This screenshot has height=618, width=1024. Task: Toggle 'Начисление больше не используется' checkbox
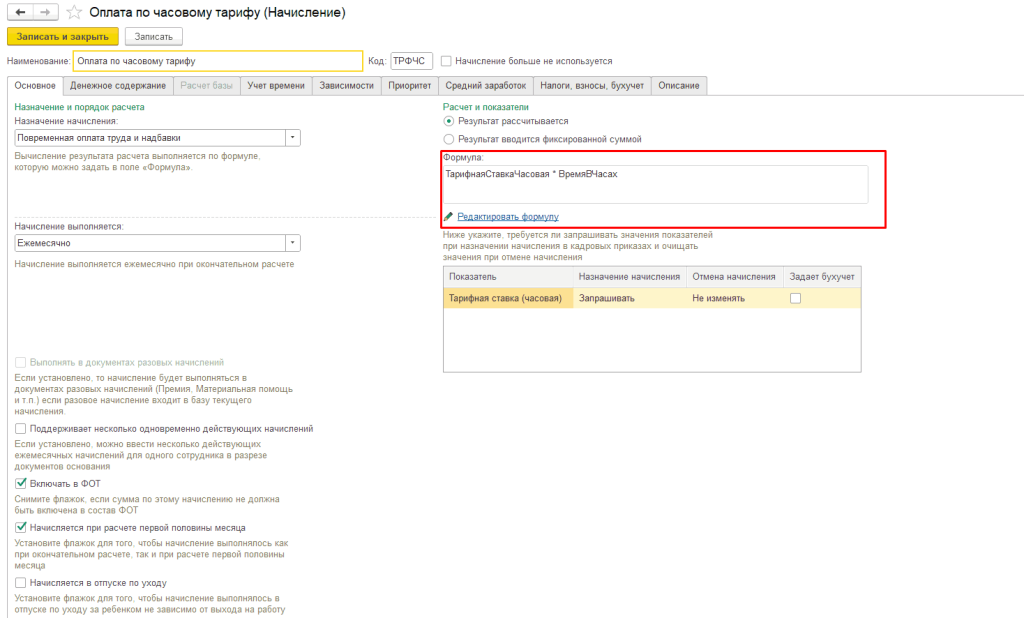[447, 61]
